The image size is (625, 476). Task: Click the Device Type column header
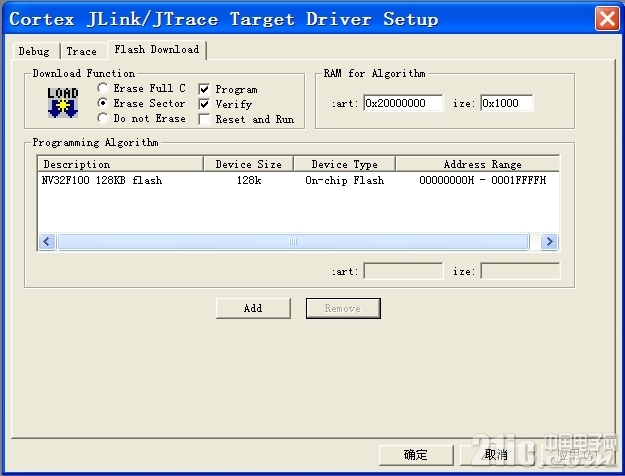[344, 164]
